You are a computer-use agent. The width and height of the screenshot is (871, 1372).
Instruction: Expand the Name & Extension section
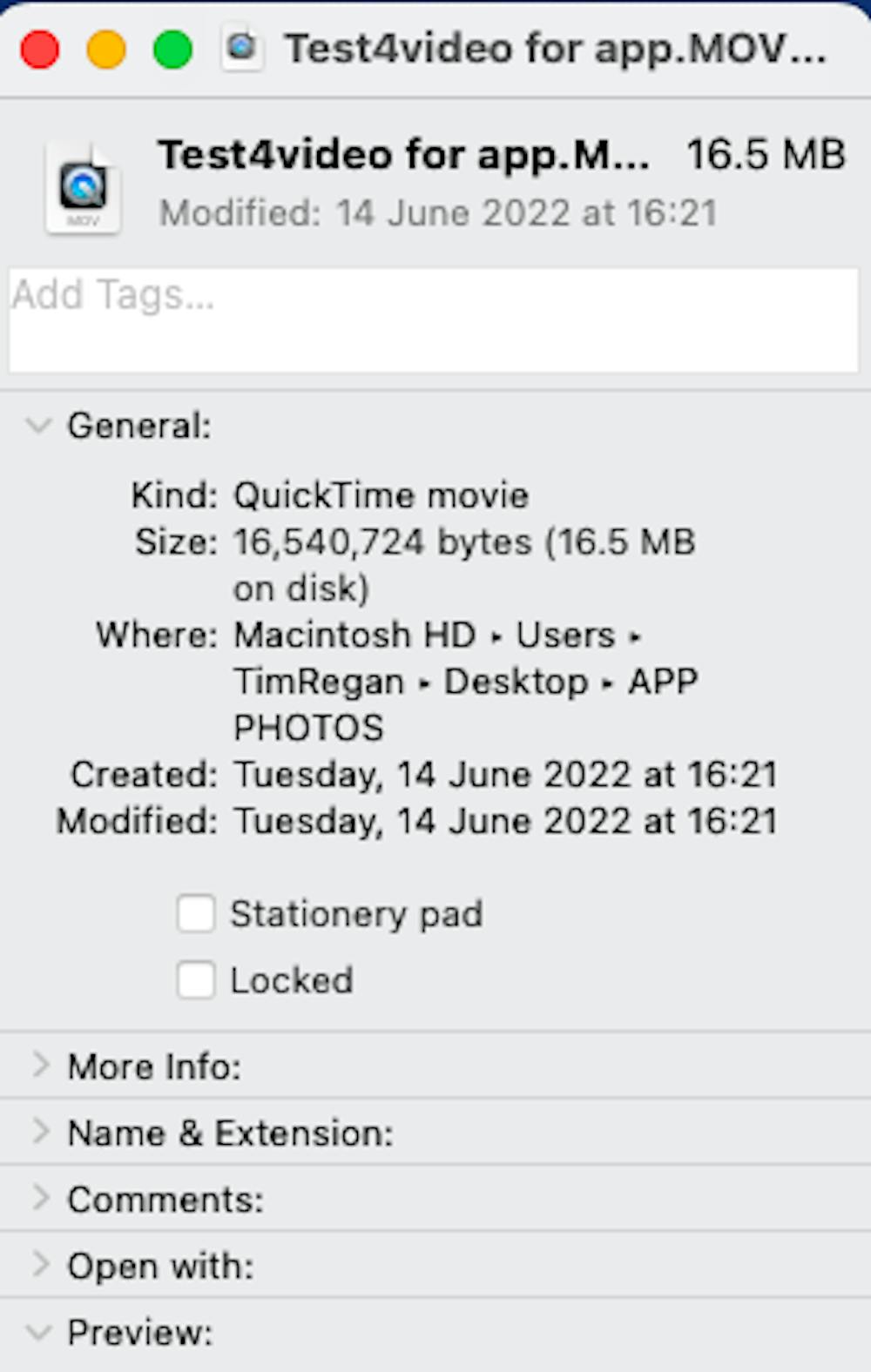coord(40,1131)
